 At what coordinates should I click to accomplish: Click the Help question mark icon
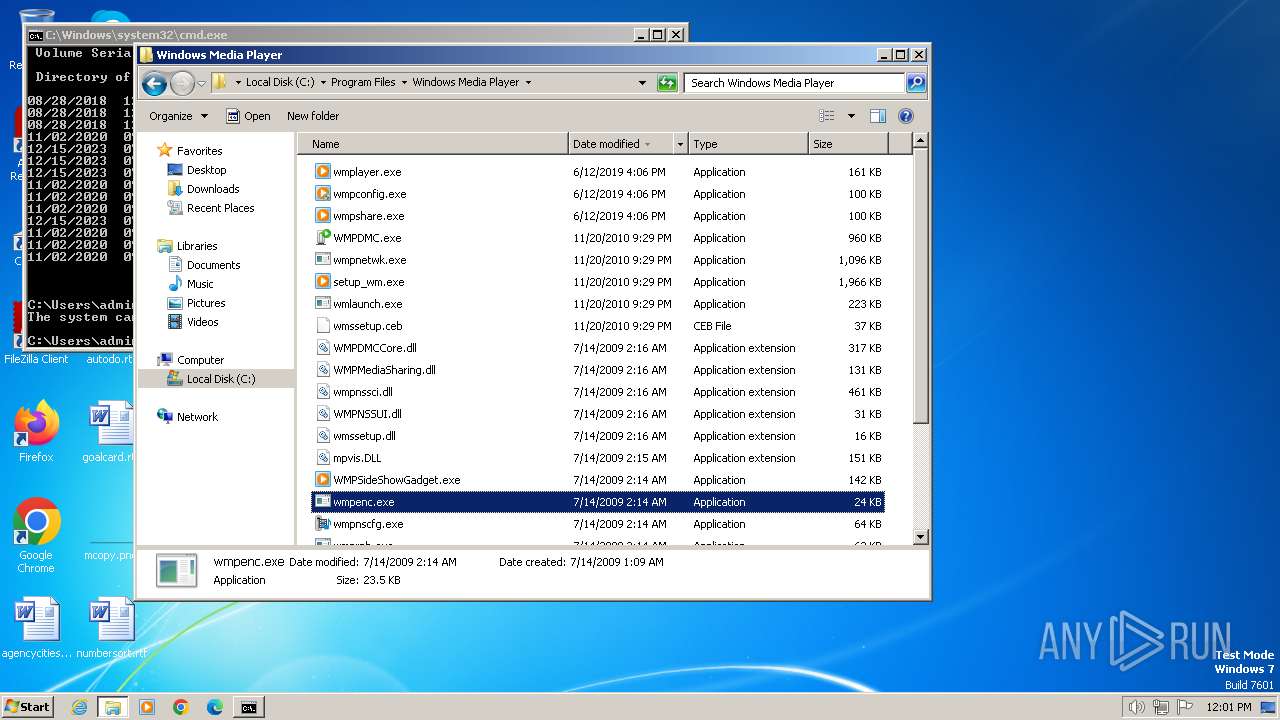coord(906,116)
